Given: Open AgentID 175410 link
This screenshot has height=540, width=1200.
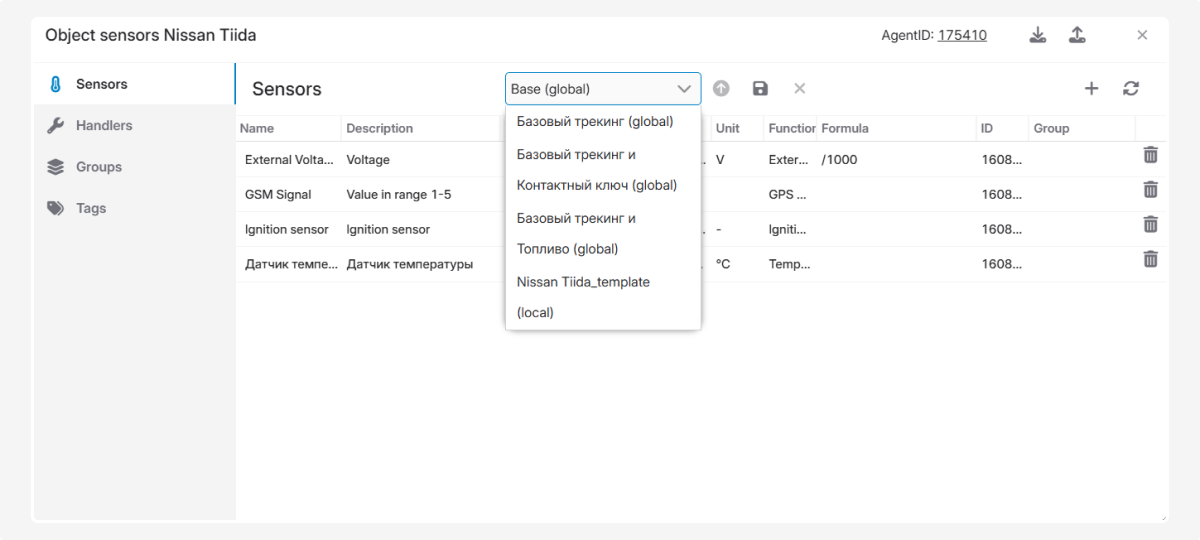Looking at the screenshot, I should pyautogui.click(x=962, y=35).
